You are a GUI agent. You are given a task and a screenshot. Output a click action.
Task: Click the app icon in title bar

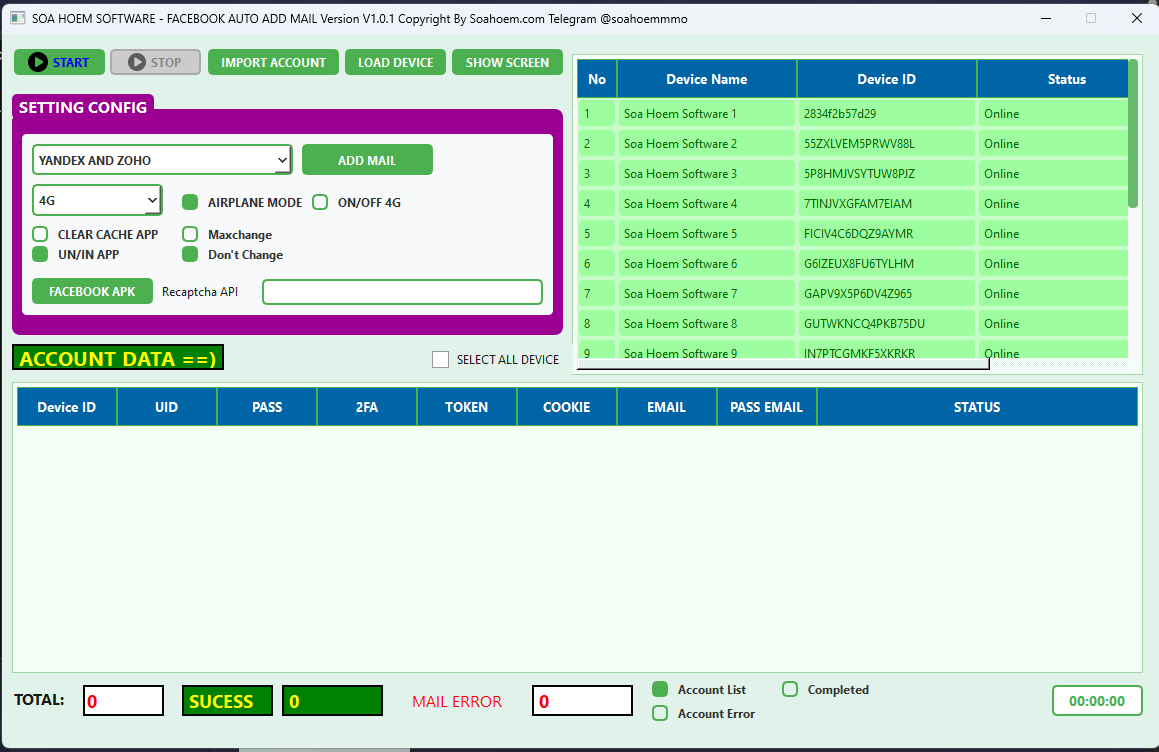[x=18, y=18]
